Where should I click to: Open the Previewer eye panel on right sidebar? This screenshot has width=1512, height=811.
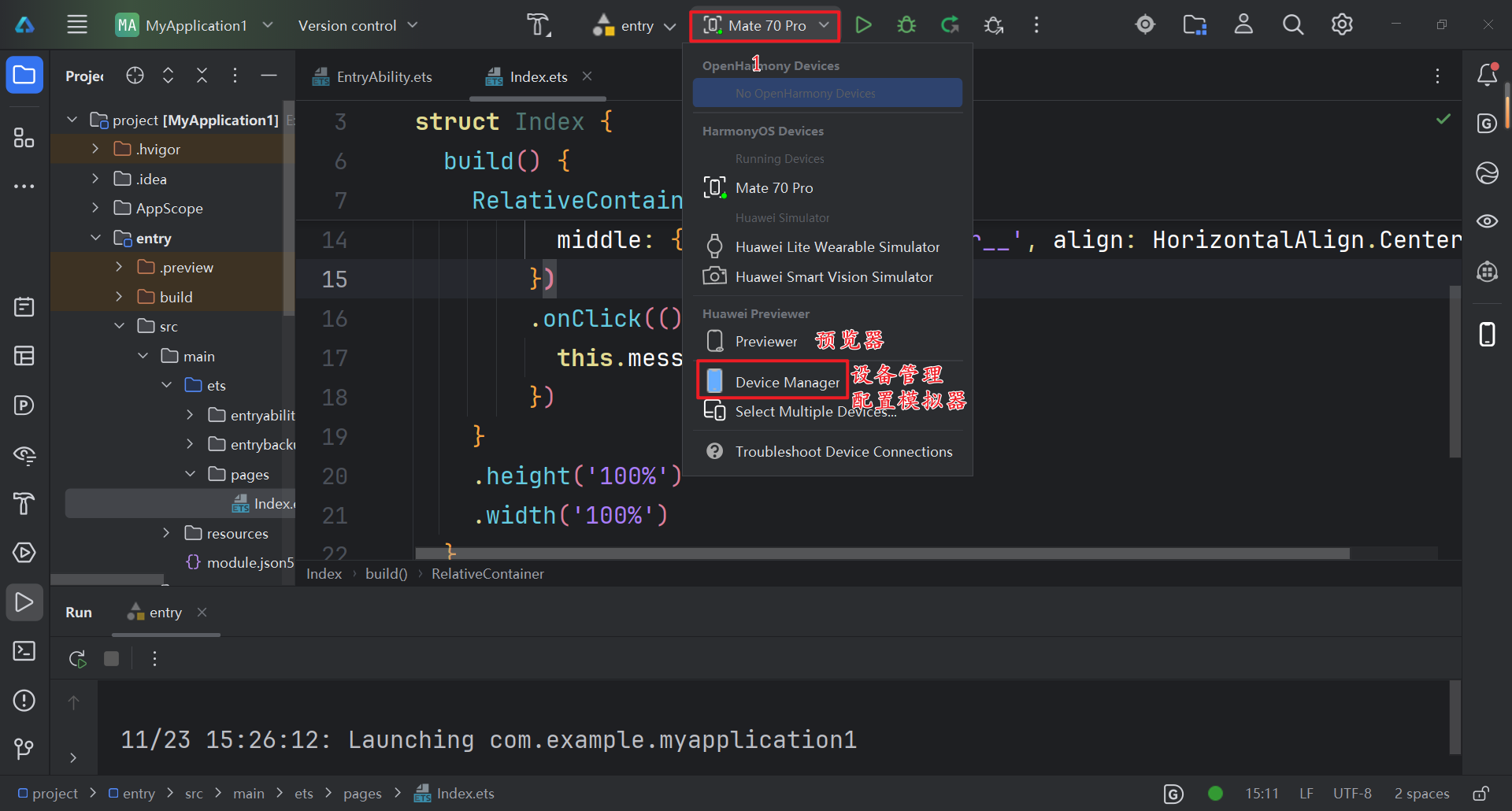click(1487, 221)
